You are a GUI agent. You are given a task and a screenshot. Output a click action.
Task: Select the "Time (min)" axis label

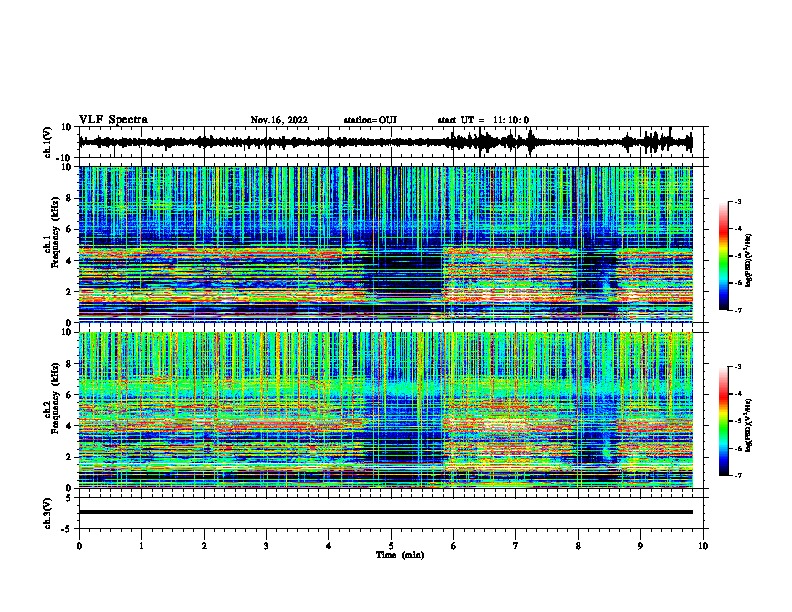coord(400,555)
